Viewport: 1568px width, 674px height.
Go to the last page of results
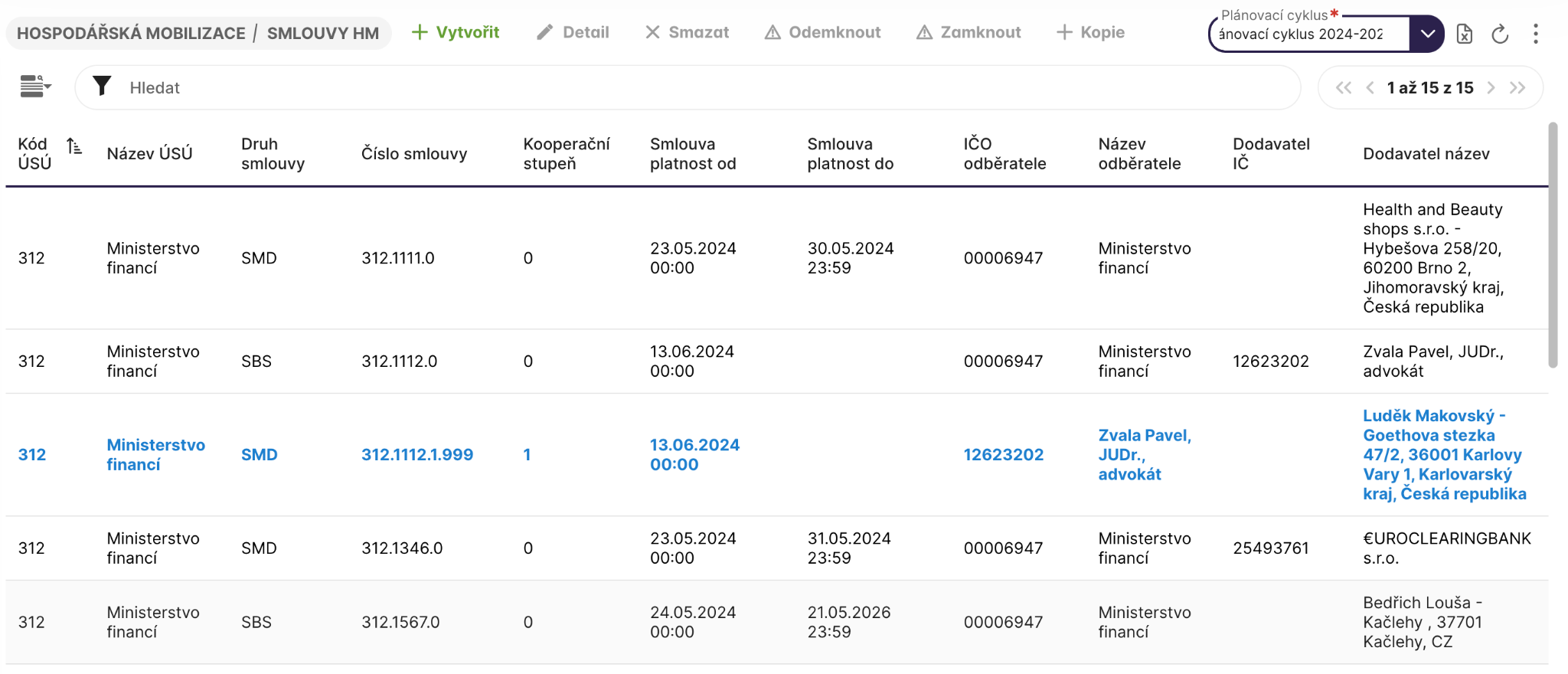point(1517,88)
